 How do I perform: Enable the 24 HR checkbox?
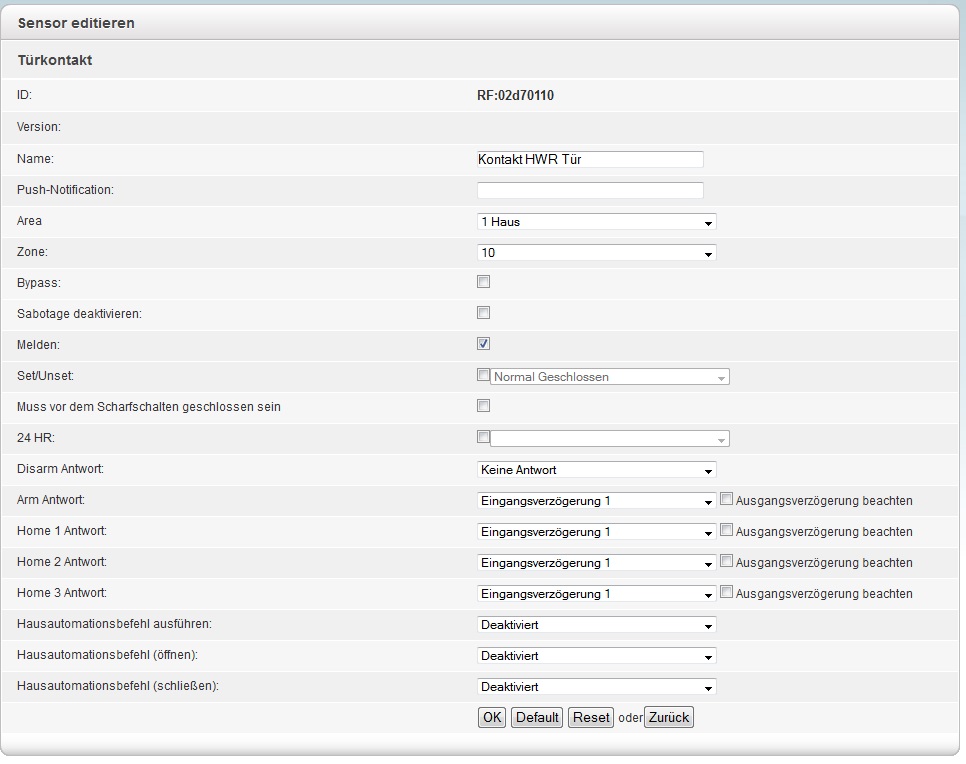pos(484,437)
